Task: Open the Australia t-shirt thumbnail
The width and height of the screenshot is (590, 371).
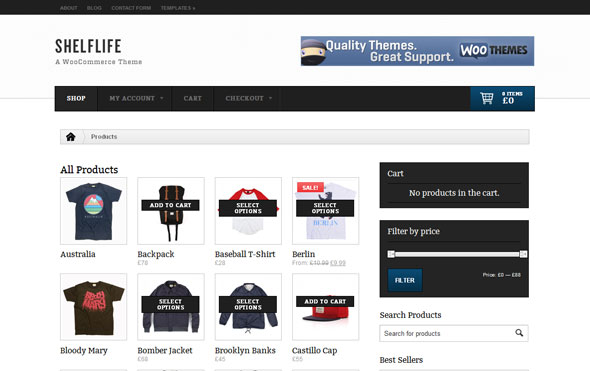Action: click(x=94, y=211)
